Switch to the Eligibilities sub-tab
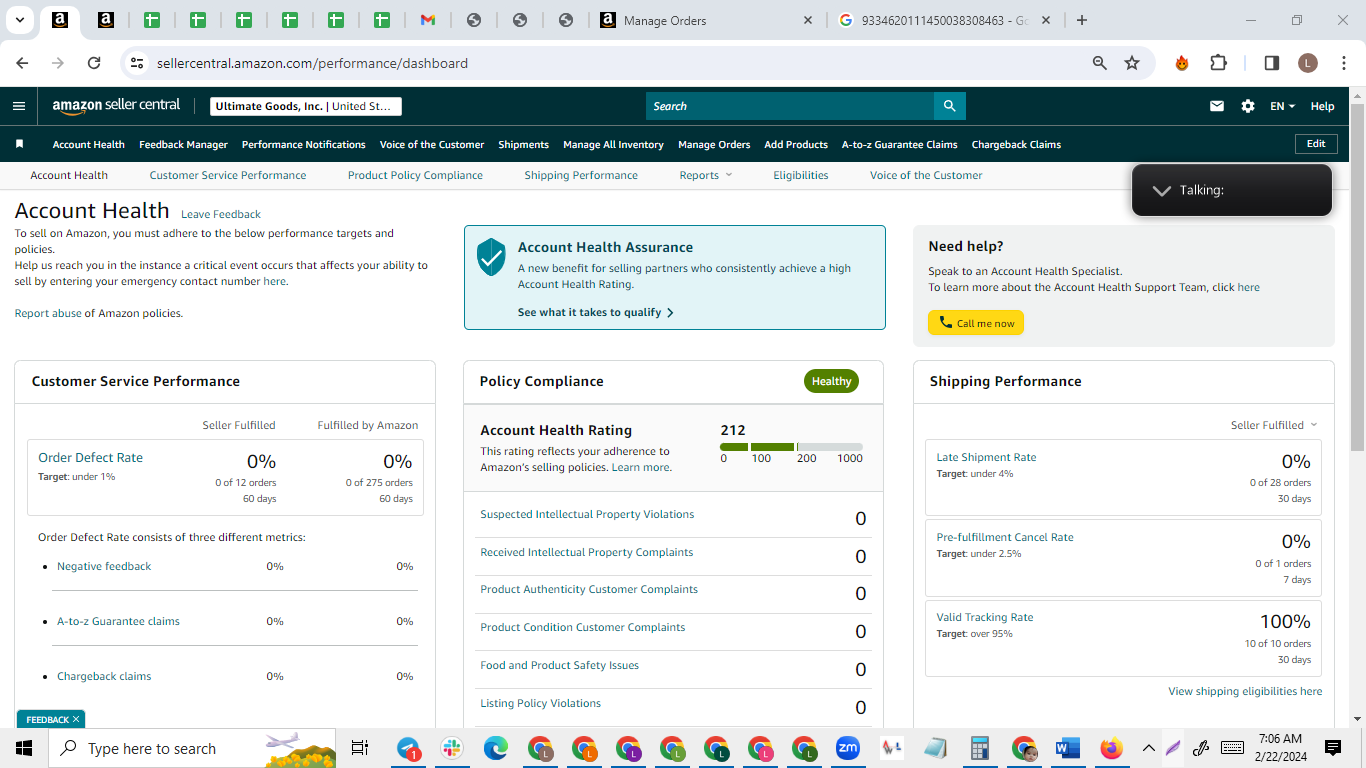This screenshot has height=768, width=1366. point(801,175)
